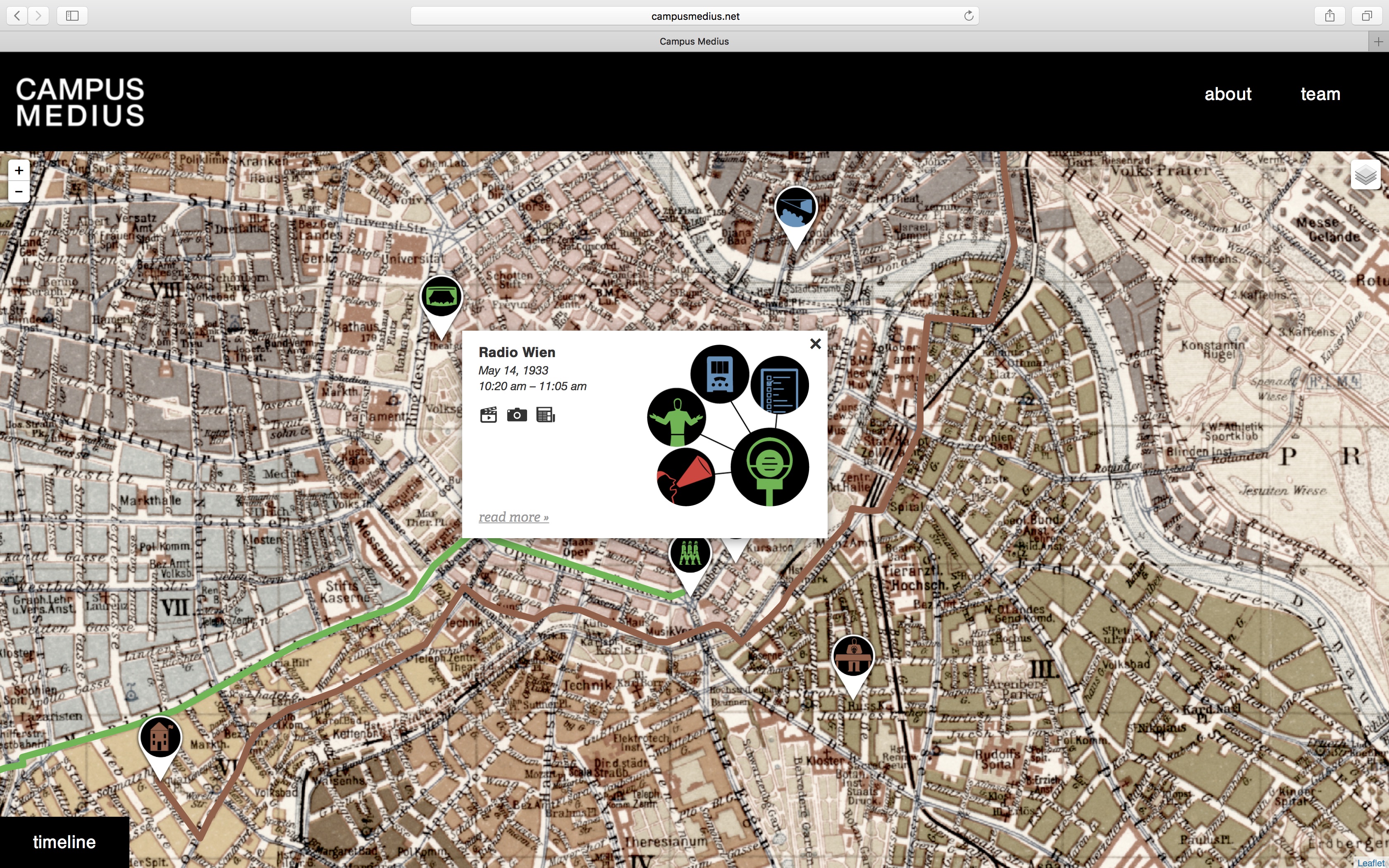
Task: Click the theater stage map marker
Action: [441, 297]
